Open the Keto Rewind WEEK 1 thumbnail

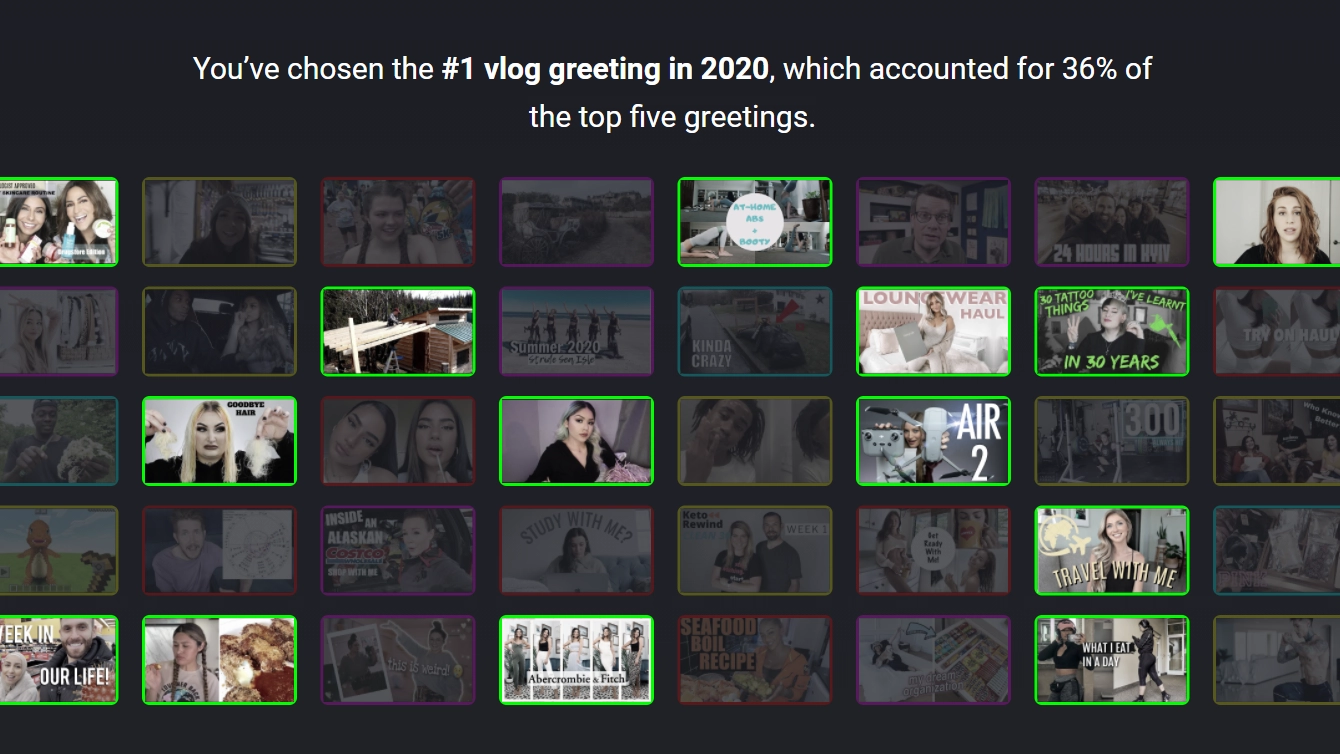[x=755, y=550]
